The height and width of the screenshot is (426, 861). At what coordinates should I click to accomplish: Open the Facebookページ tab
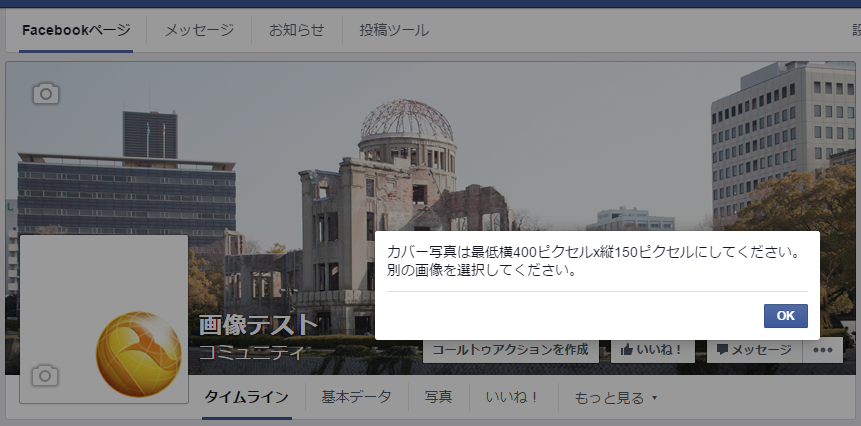pos(76,30)
